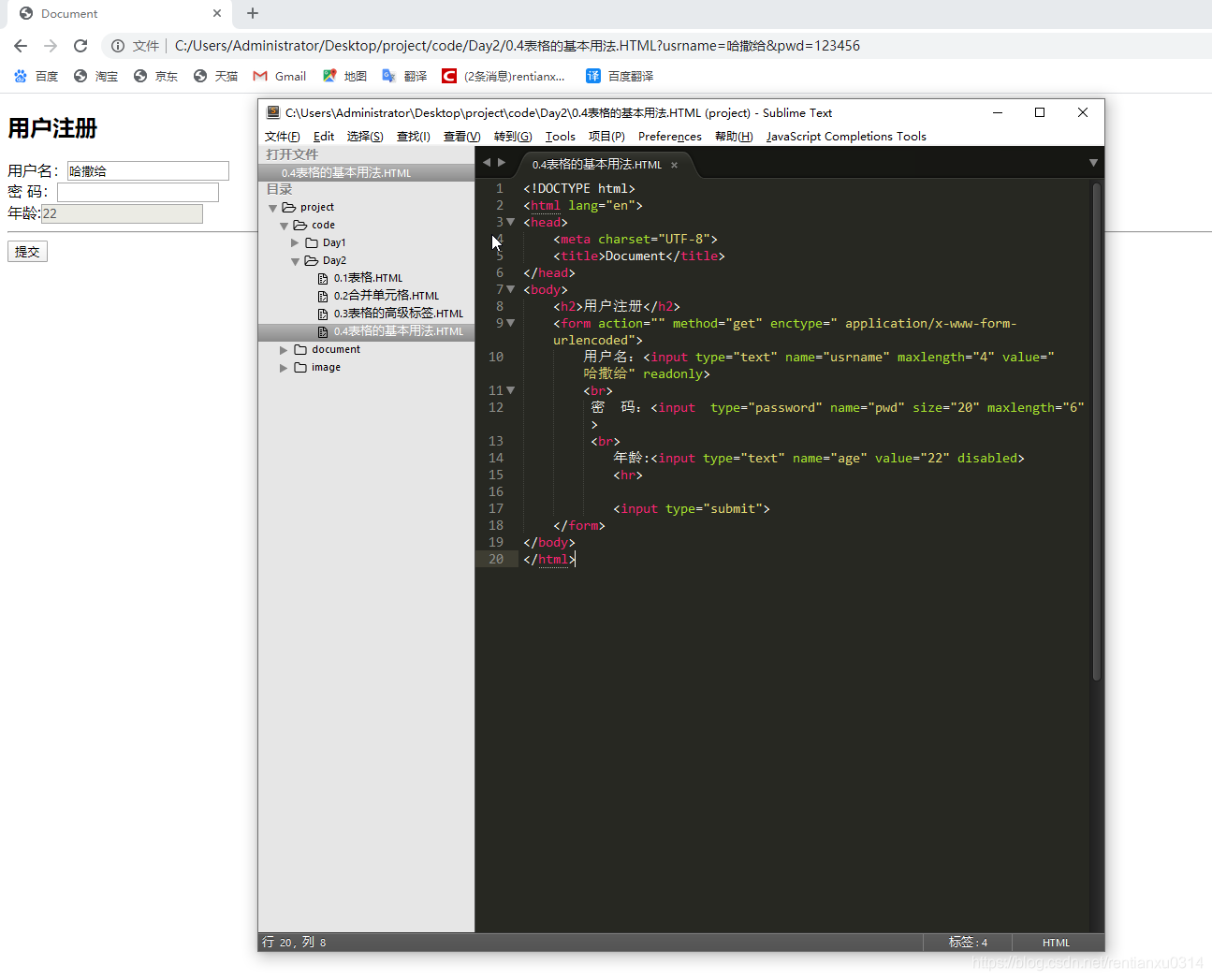Click line number 20 in the gutter
The width and height of the screenshot is (1212, 980).
point(496,560)
